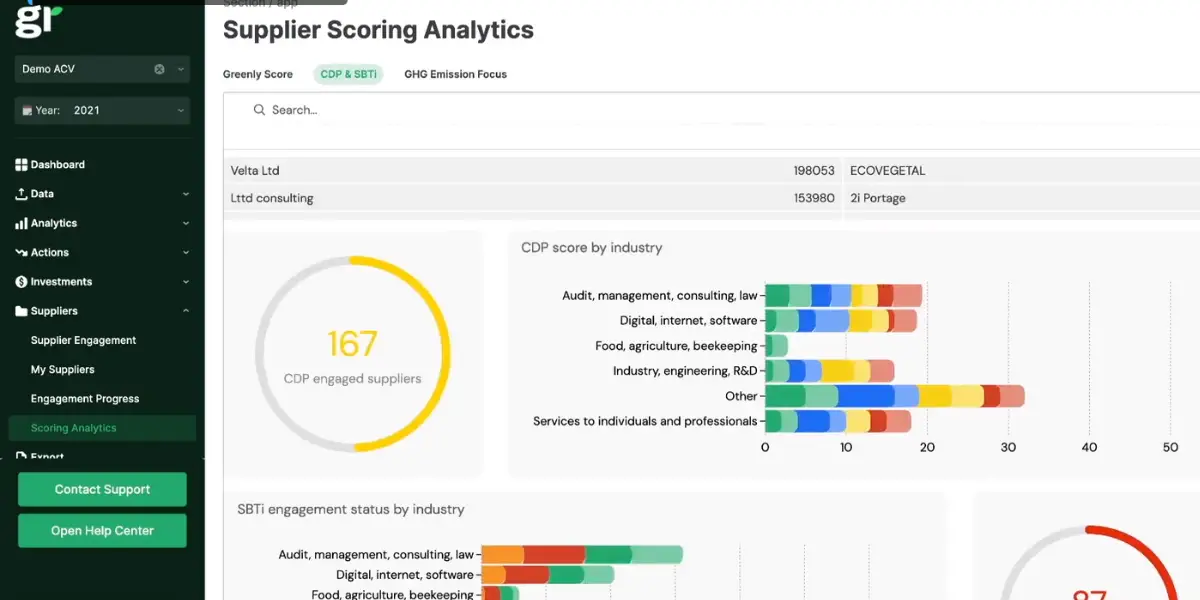Click the Velta Ltd row
The width and height of the screenshot is (1200, 600).
coord(531,171)
